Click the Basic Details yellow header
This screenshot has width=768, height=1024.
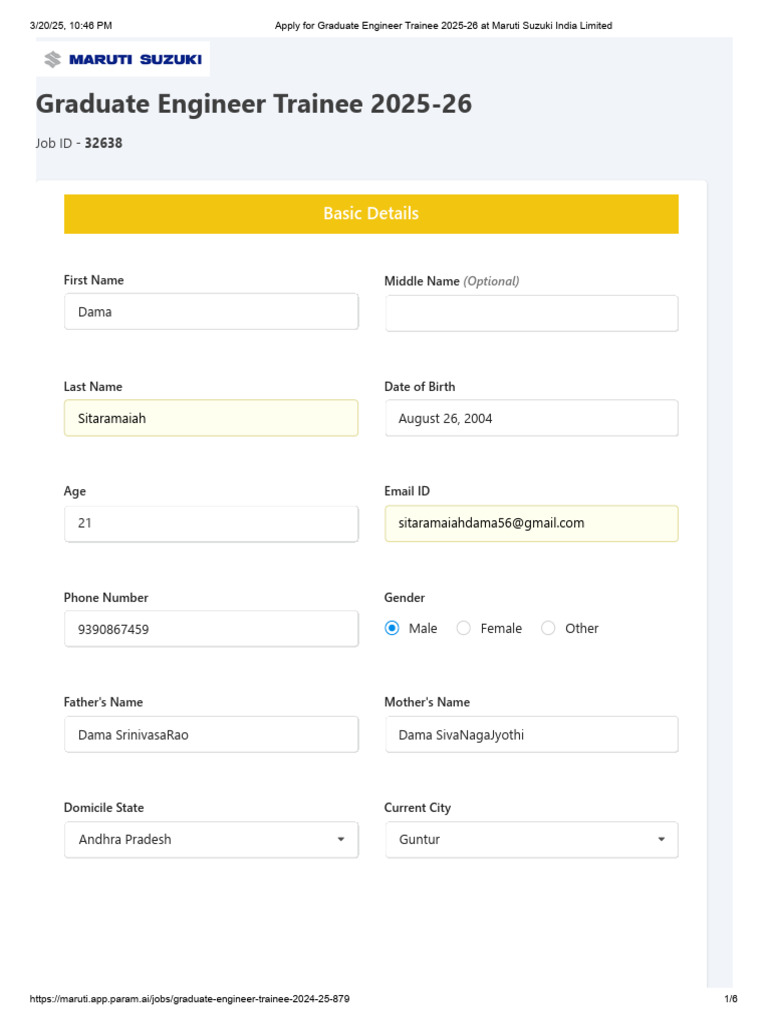pos(371,214)
